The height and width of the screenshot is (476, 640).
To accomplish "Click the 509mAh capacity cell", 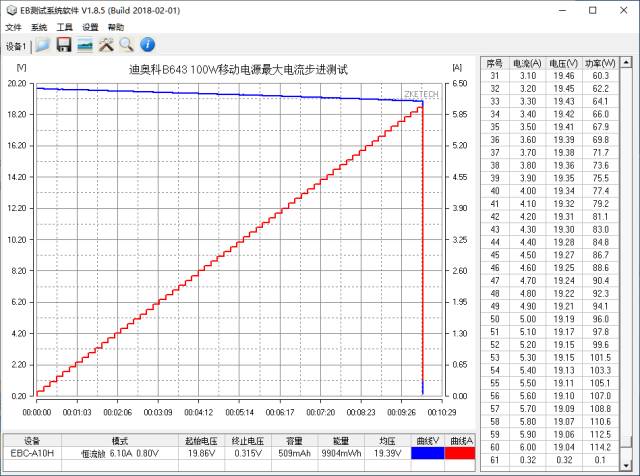I will pyautogui.click(x=294, y=453).
